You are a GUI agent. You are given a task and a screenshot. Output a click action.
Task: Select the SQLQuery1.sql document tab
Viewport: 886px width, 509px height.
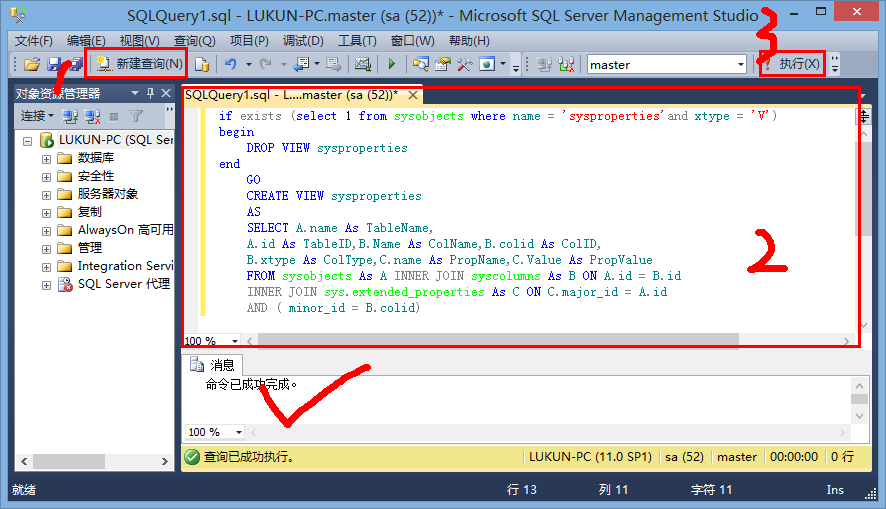pyautogui.click(x=291, y=95)
